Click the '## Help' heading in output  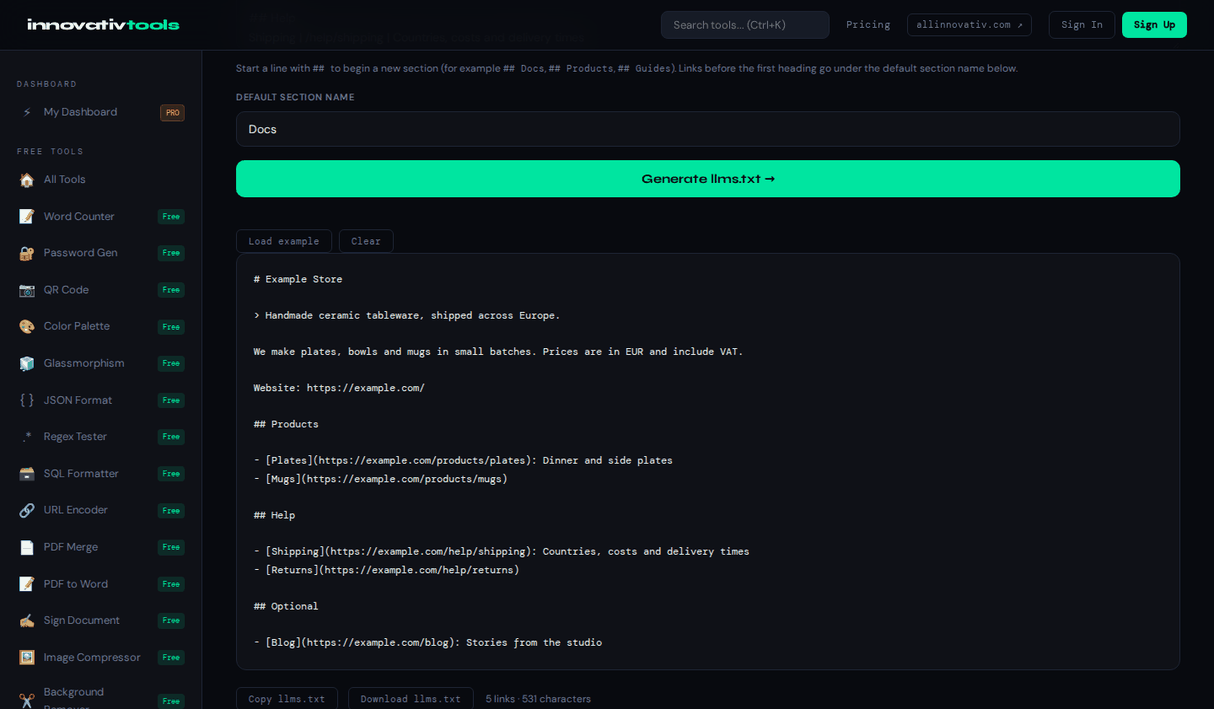coord(274,515)
